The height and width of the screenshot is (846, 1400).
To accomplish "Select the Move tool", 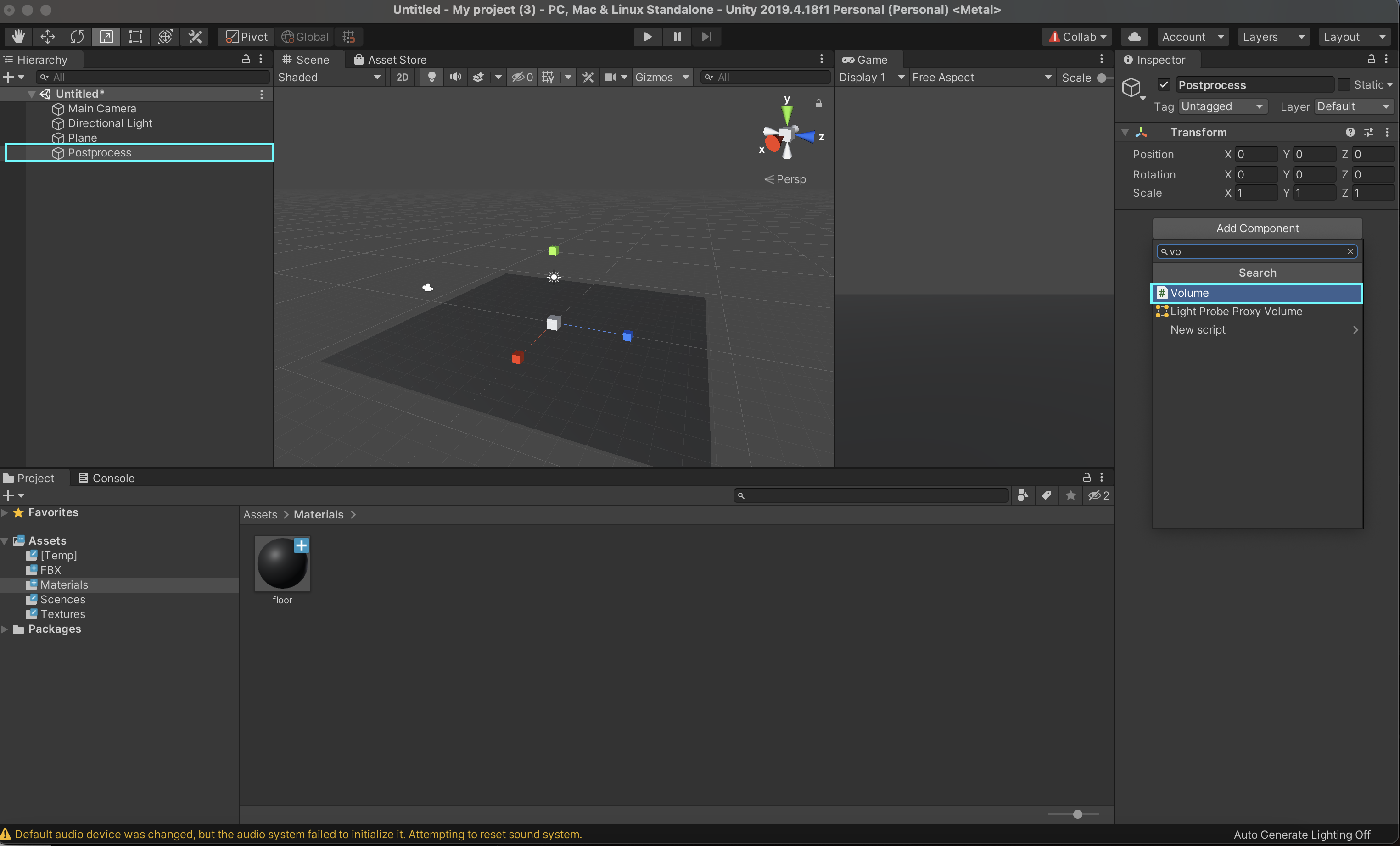I will point(48,36).
